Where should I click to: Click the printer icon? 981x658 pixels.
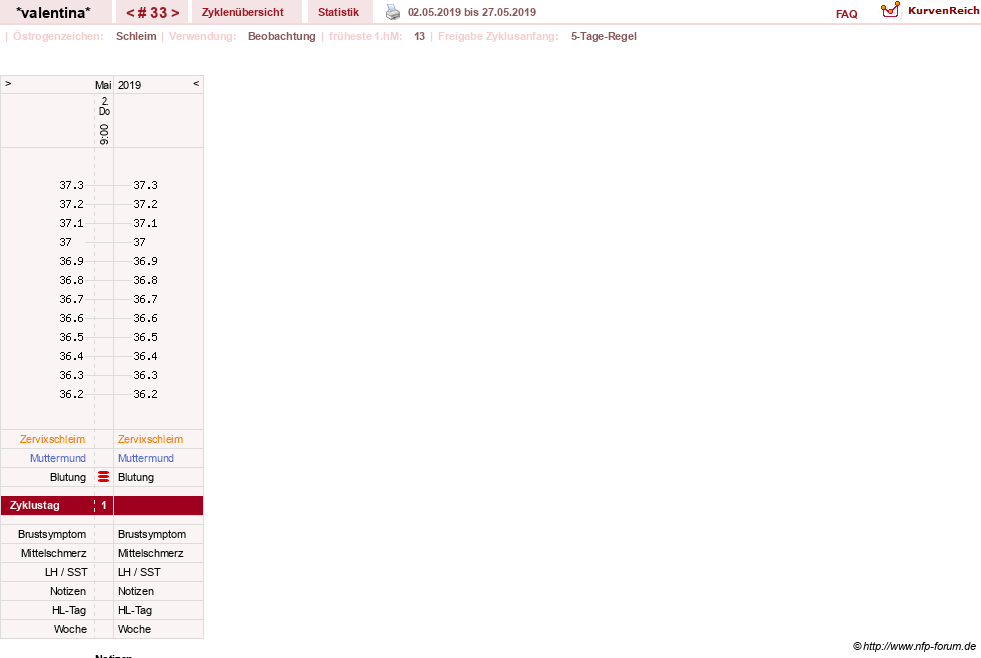coord(392,12)
